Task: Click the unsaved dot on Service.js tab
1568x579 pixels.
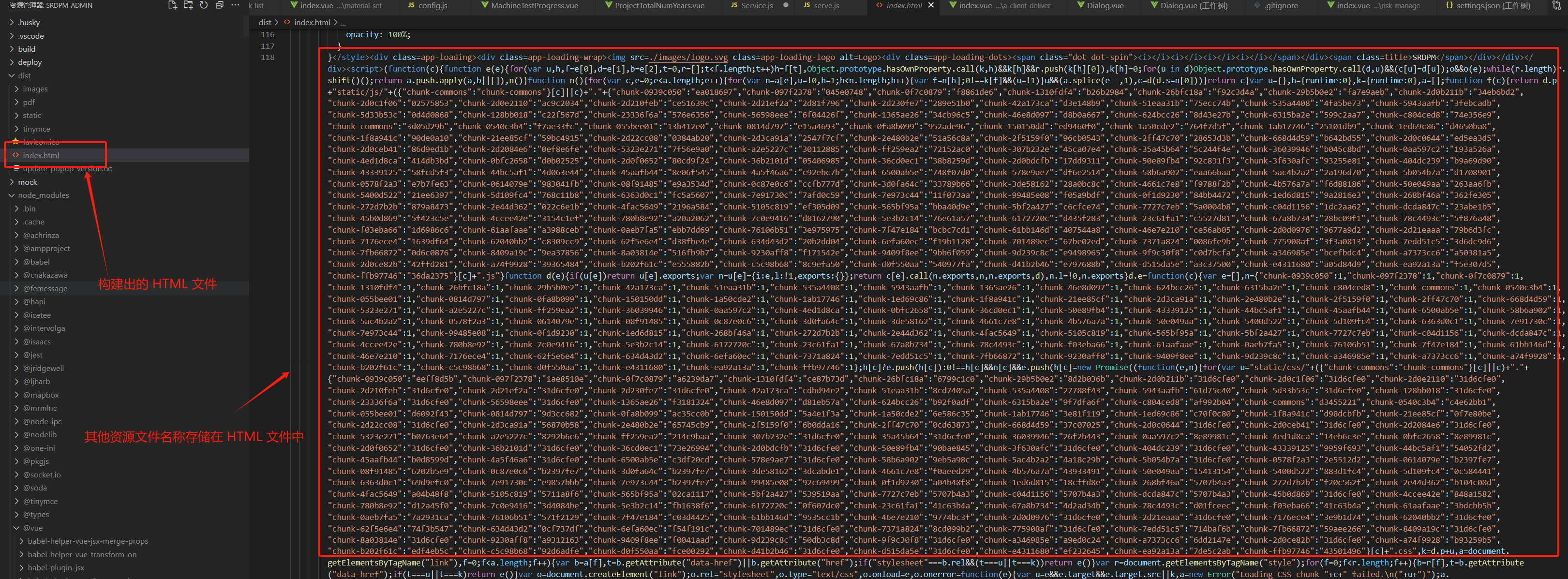Action: pyautogui.click(x=786, y=5)
